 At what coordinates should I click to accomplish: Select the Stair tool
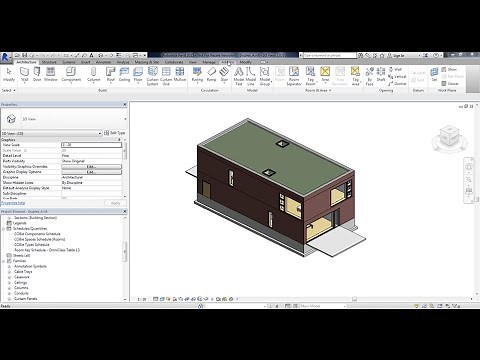click(x=224, y=74)
